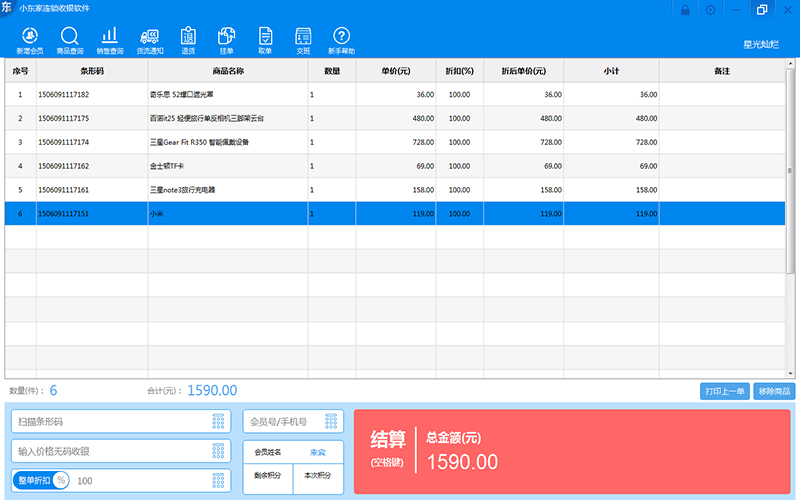
Task: Focus the 扫描条形码 barcode input field
Action: point(110,422)
